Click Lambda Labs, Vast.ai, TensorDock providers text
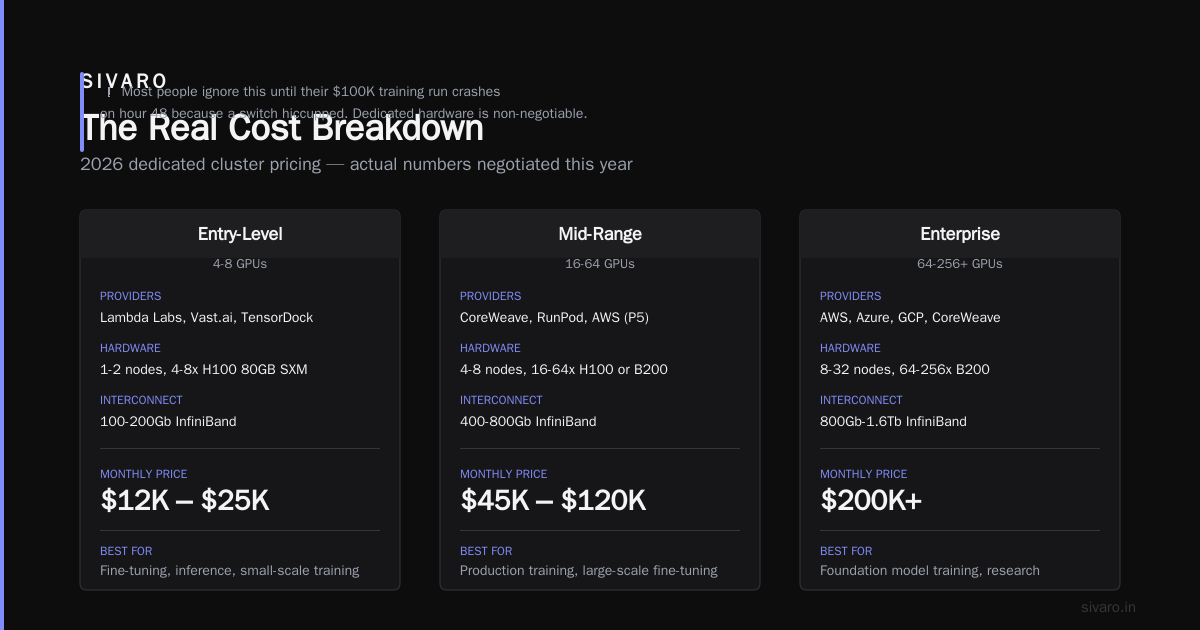This screenshot has width=1200, height=630. (x=206, y=317)
